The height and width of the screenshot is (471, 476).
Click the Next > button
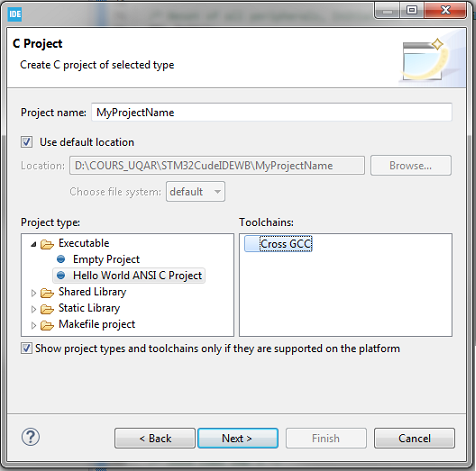(x=238, y=438)
